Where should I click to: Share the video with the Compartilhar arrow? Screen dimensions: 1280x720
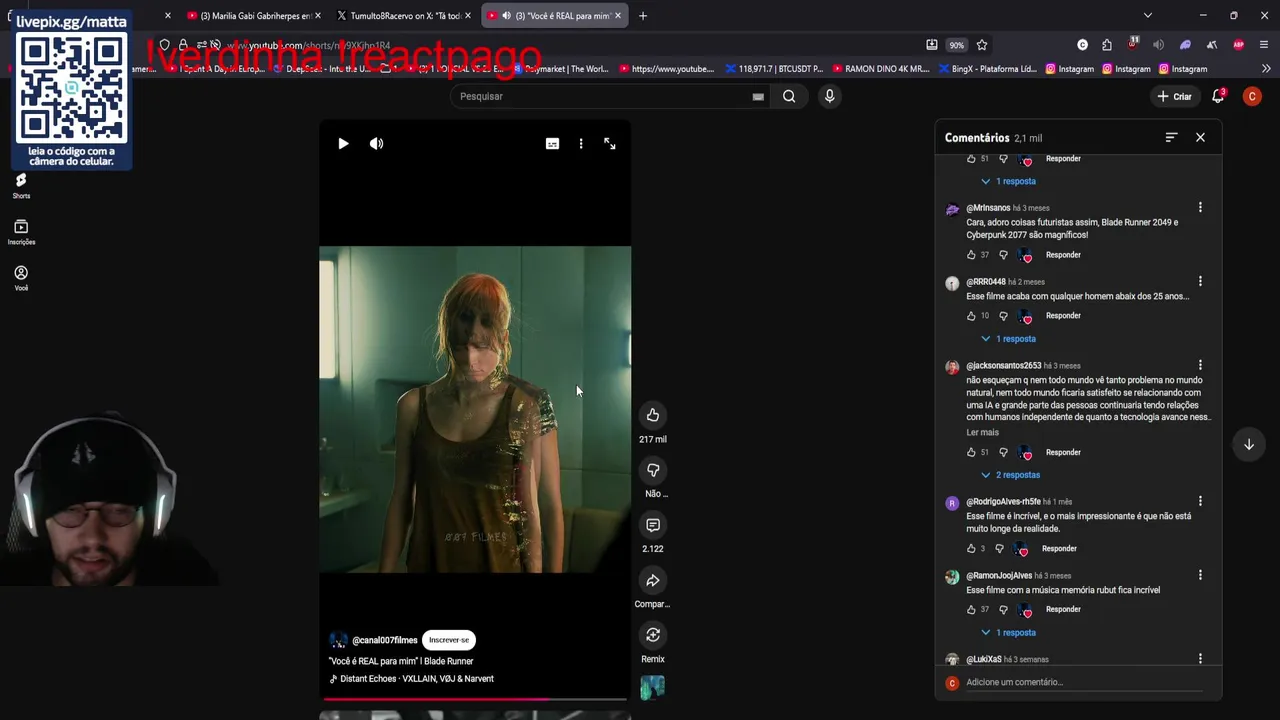tap(653, 580)
